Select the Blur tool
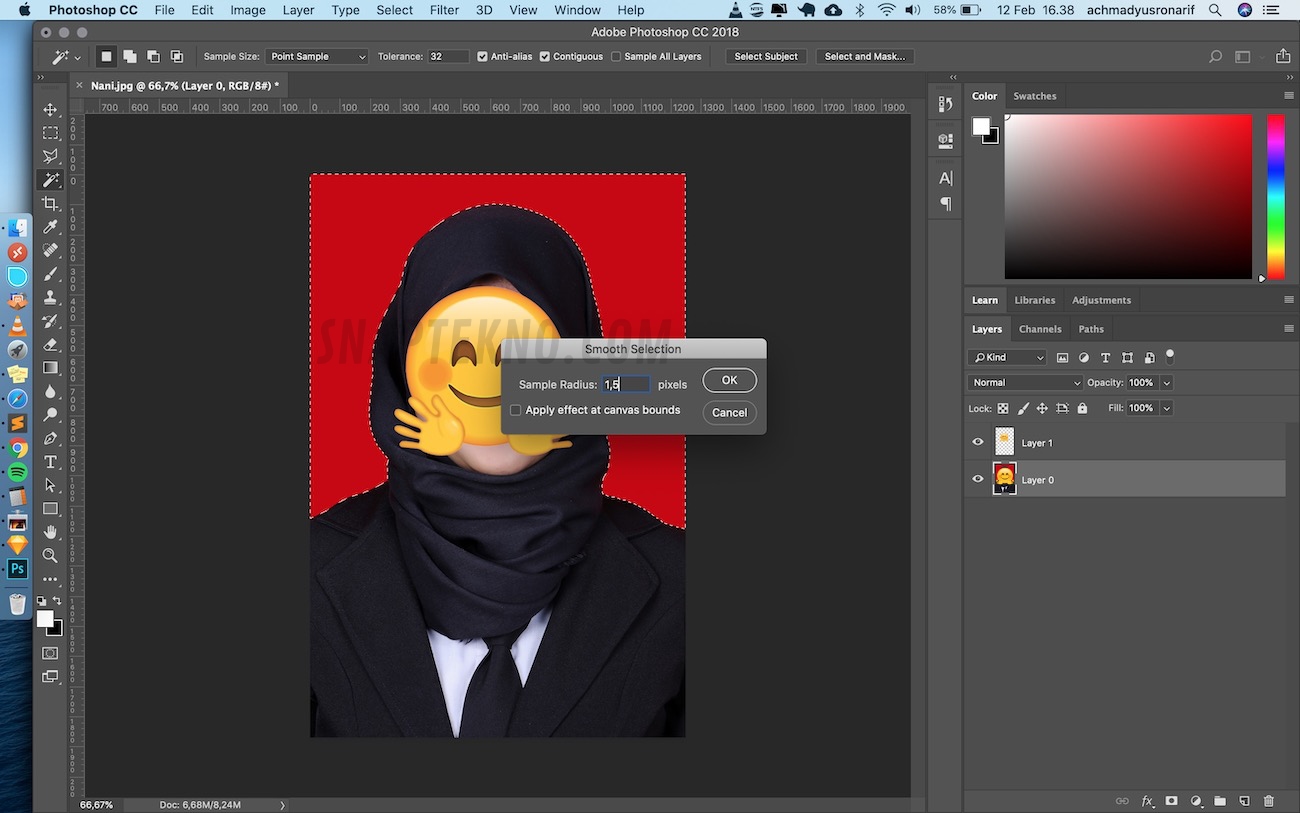This screenshot has width=1300, height=813. [50, 391]
